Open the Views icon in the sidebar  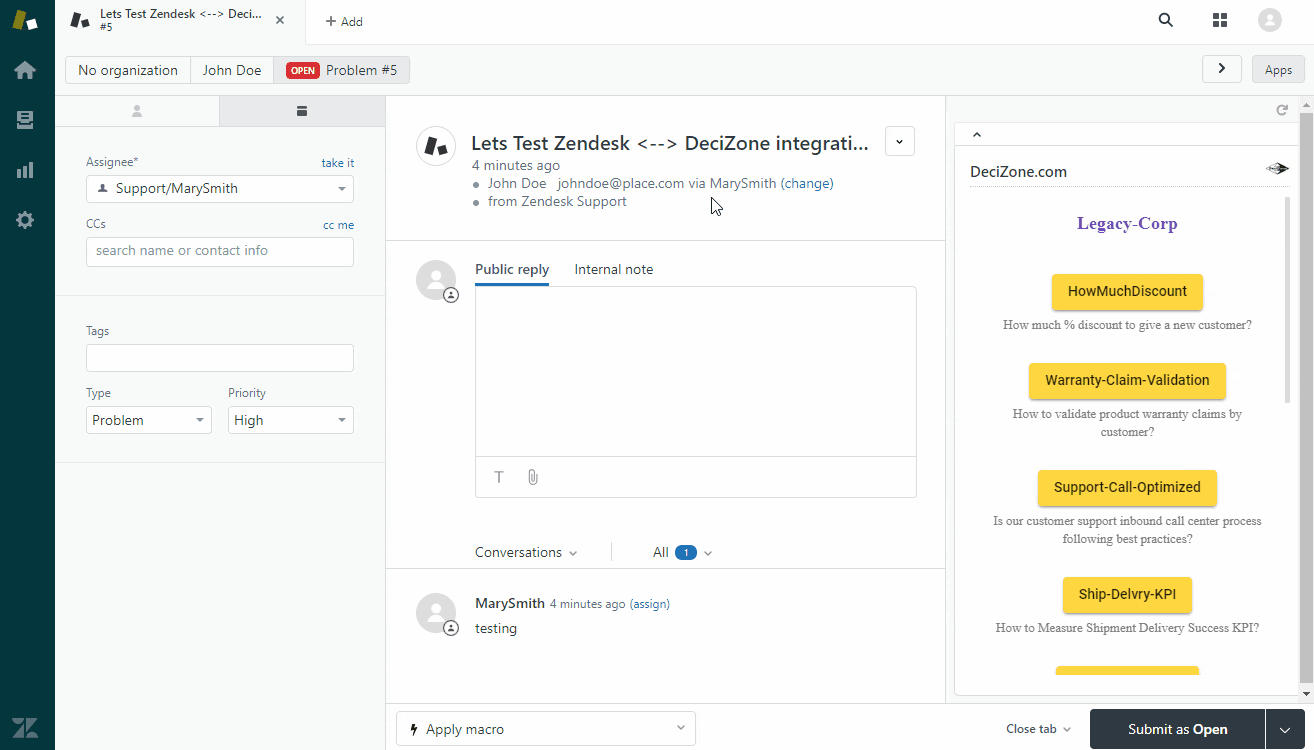[x=26, y=120]
